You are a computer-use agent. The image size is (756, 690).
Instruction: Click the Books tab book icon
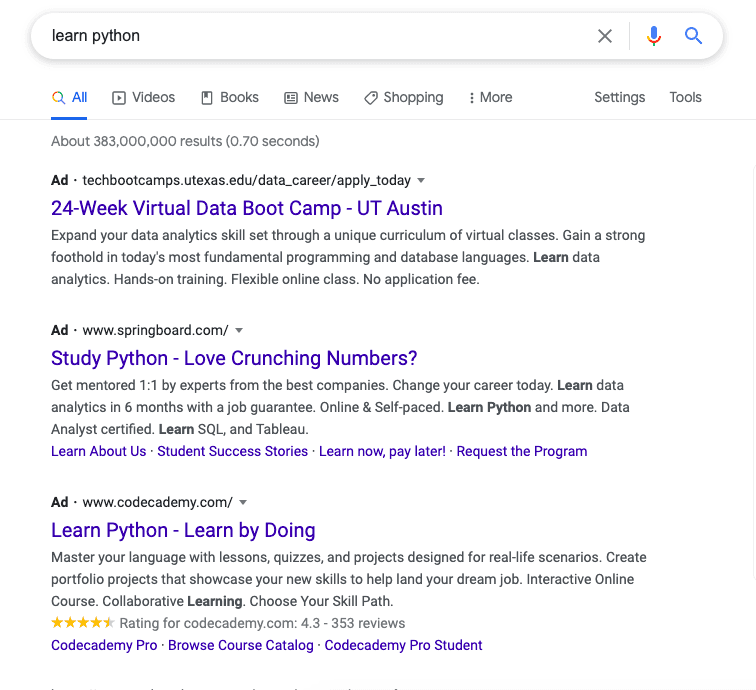[x=207, y=98]
